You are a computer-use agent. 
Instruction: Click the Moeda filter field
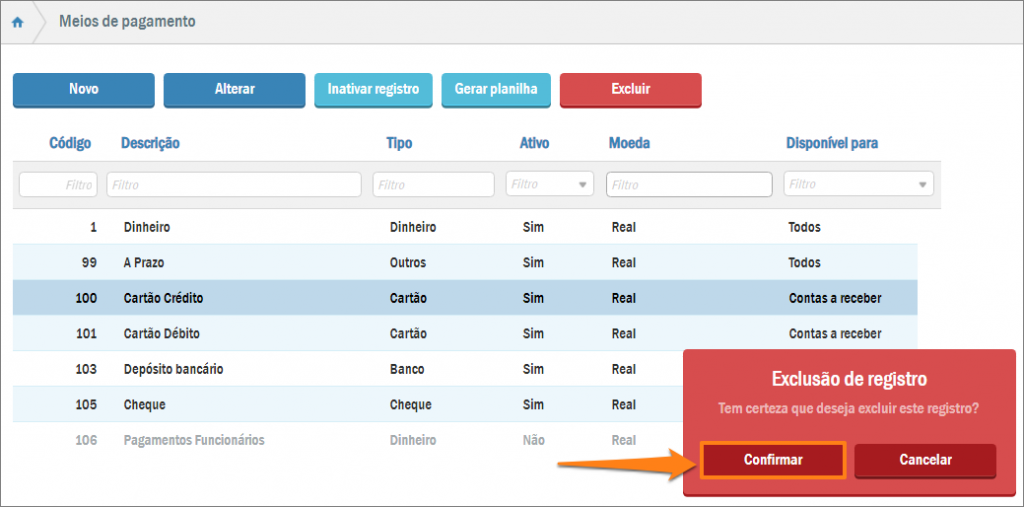[689, 184]
